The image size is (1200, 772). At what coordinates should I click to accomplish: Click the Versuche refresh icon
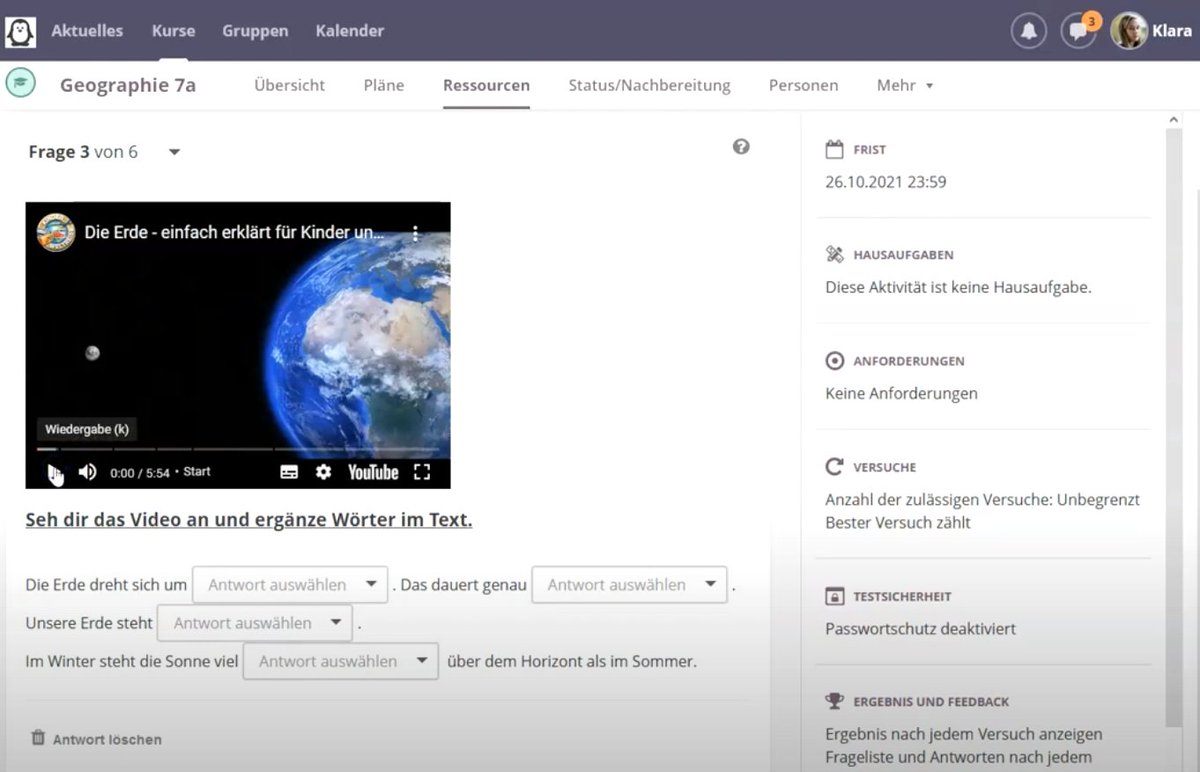835,467
